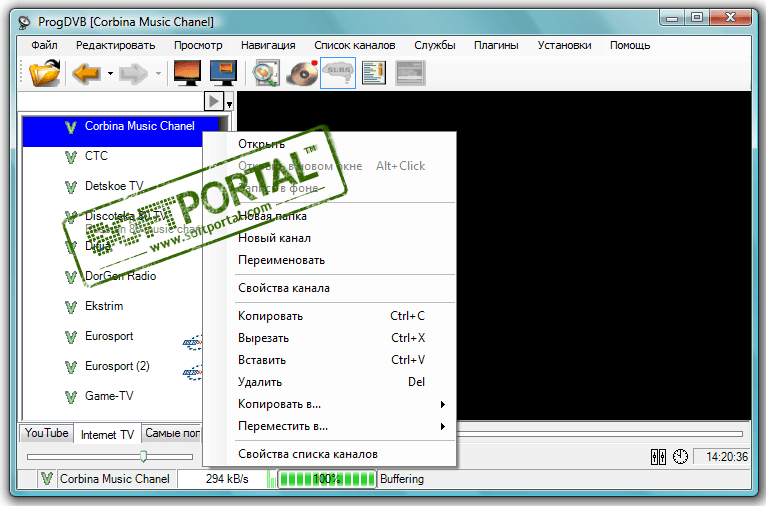Open the Файл menu
The height and width of the screenshot is (506, 766).
click(44, 45)
